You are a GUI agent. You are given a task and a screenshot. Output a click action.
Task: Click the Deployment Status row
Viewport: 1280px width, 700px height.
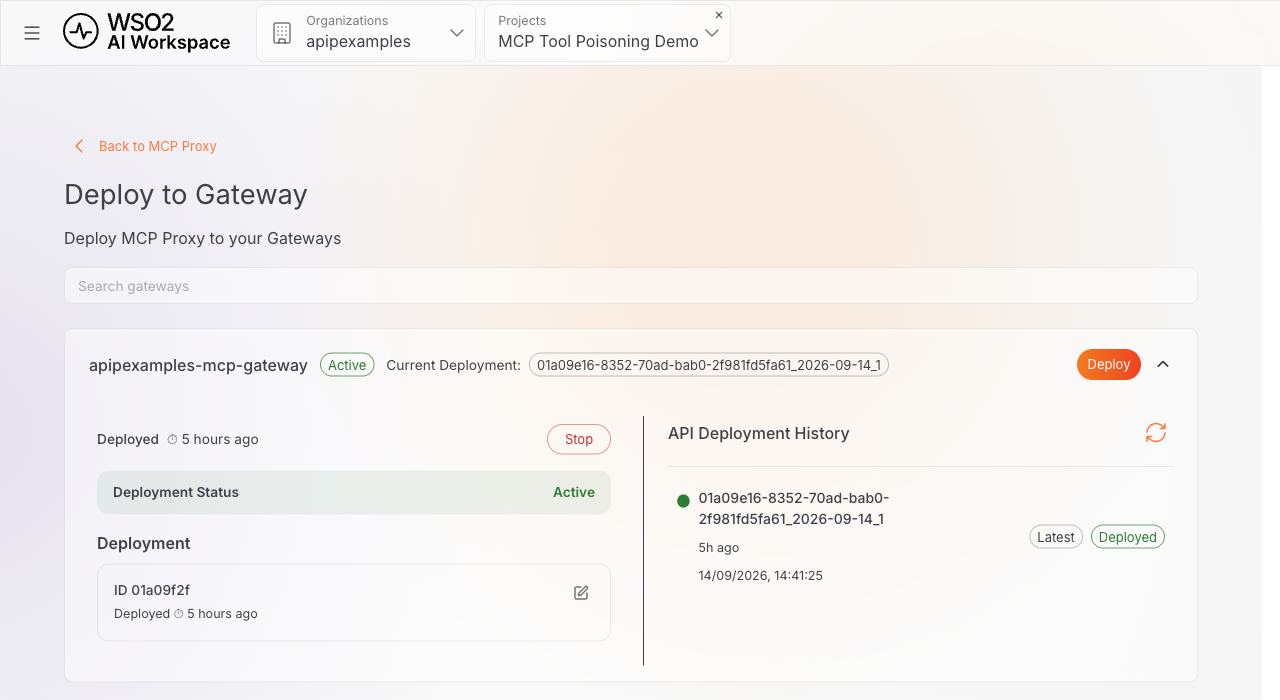354,492
